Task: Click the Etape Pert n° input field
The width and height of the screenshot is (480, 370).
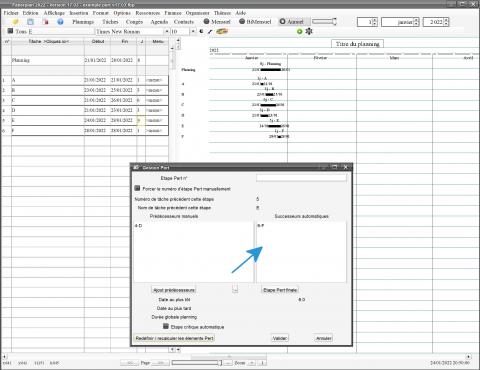Action: [301, 178]
